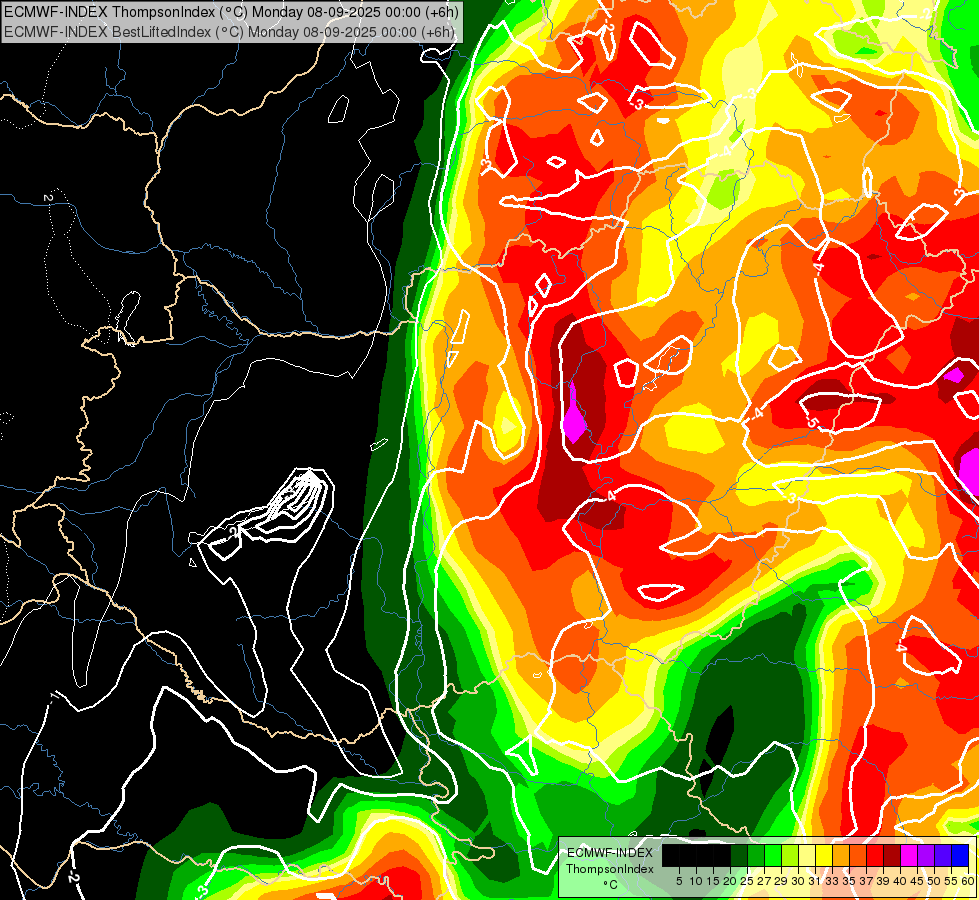Select the yellow-green legend swatch (29-30)
This screenshot has height=900, width=979.
790,856
